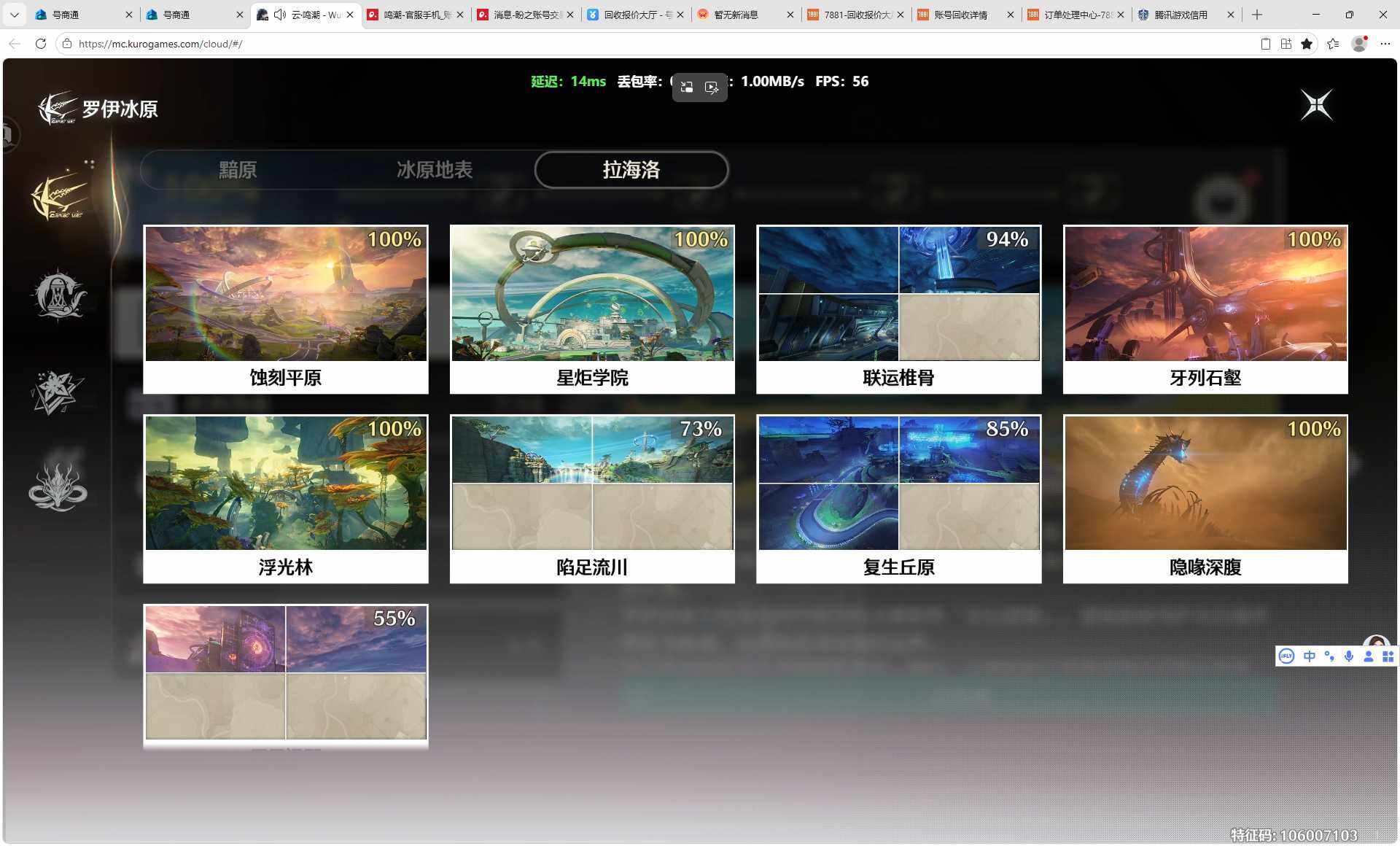Viewport: 1400px width, 846px height.
Task: Mute the 云·鸣潮 tab via speaker icon
Action: (x=279, y=15)
